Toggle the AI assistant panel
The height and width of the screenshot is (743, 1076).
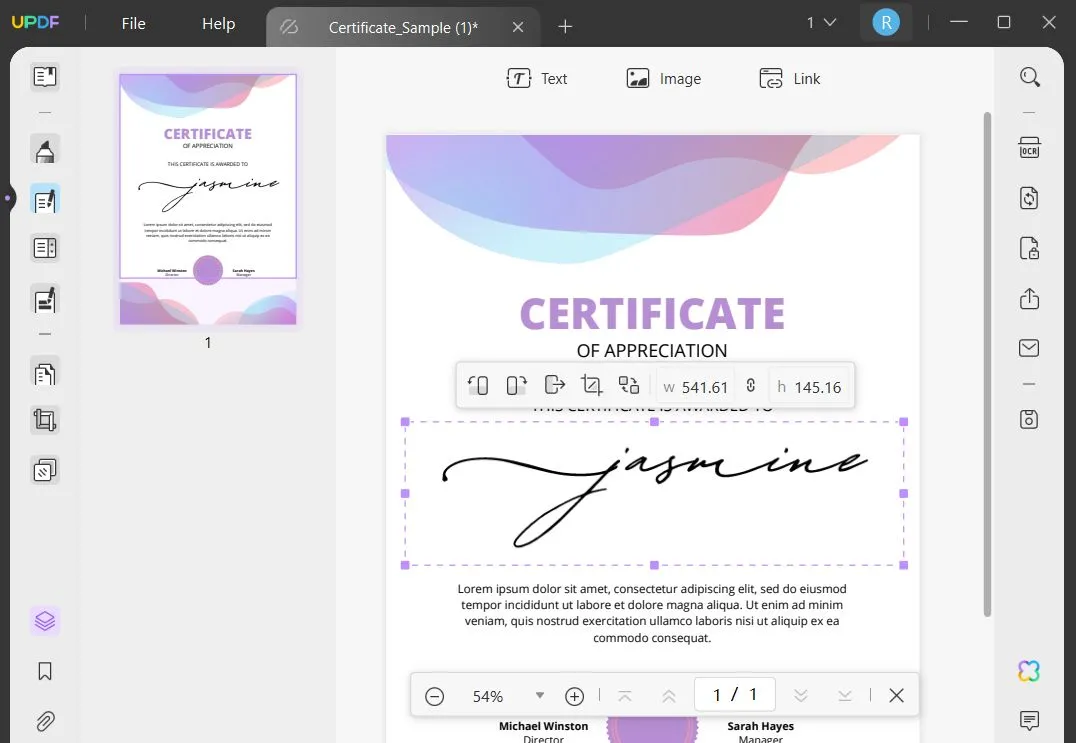click(1029, 670)
